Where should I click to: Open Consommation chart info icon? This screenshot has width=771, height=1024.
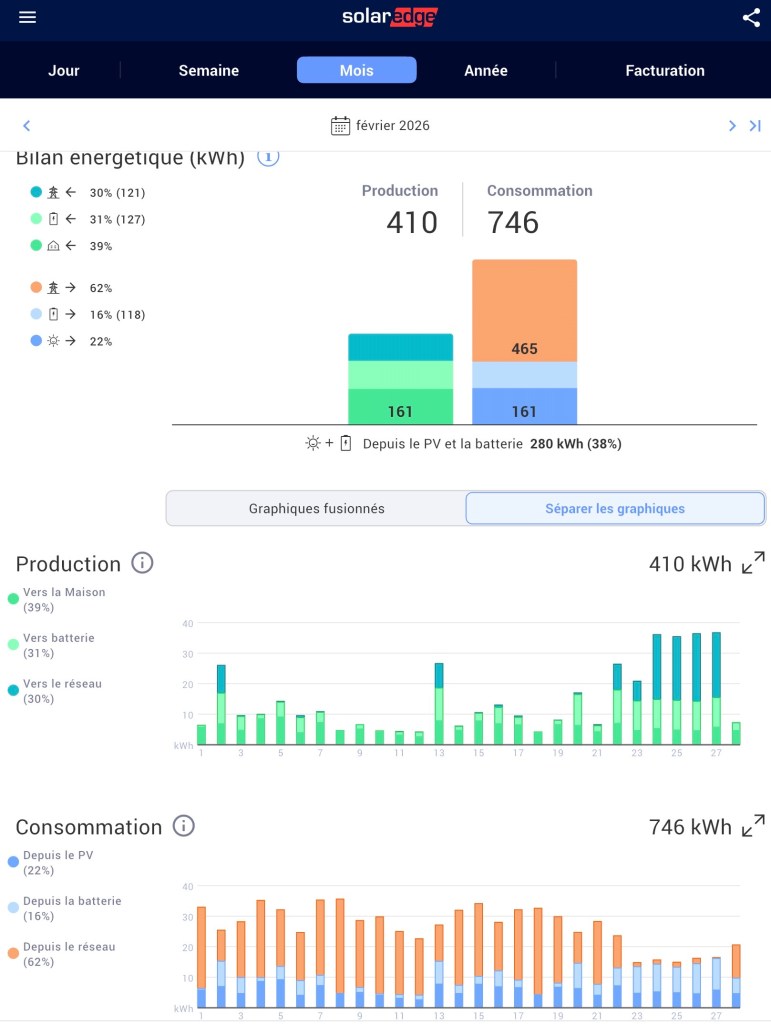point(183,826)
